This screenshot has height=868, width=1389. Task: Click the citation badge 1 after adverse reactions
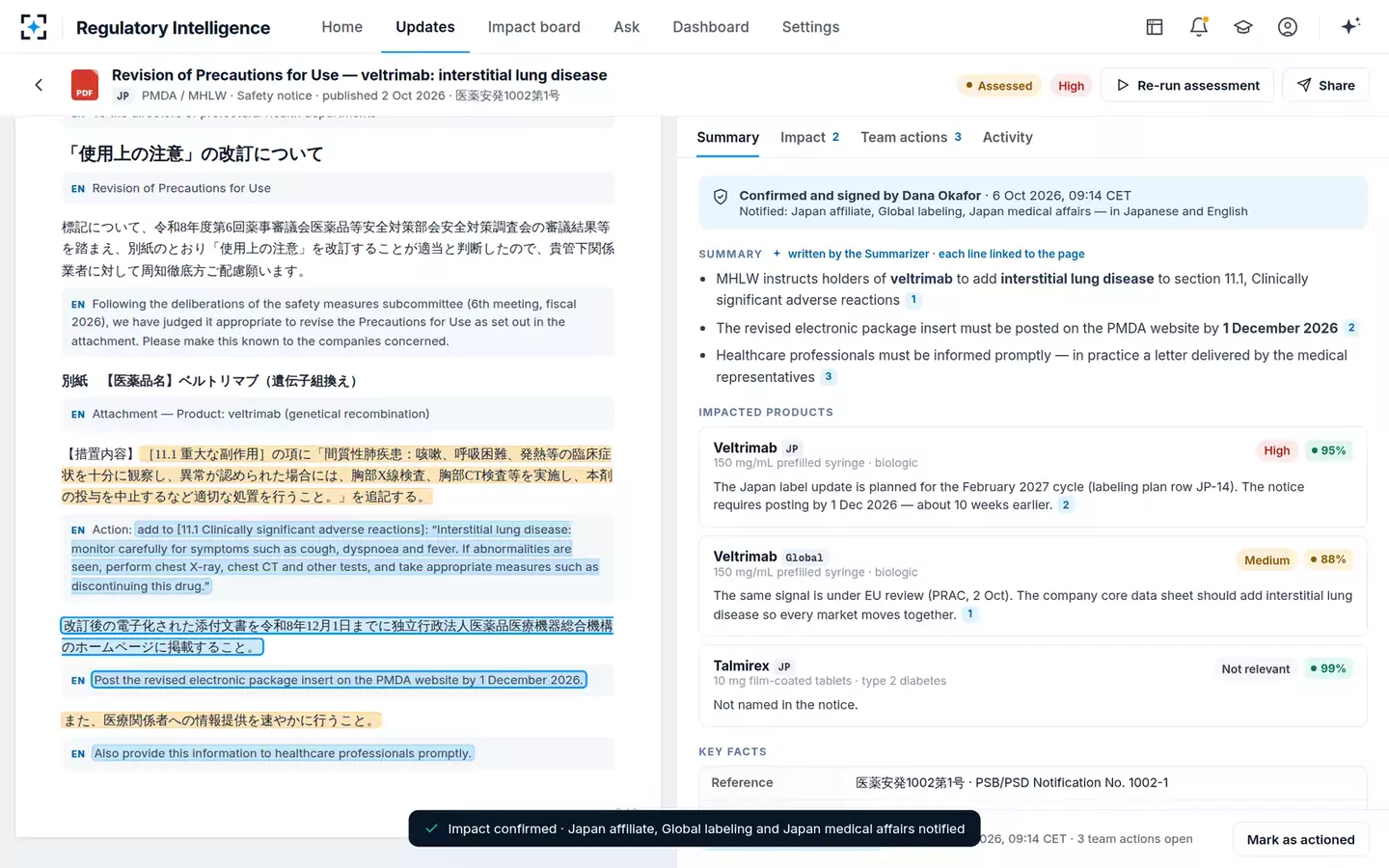(913, 300)
